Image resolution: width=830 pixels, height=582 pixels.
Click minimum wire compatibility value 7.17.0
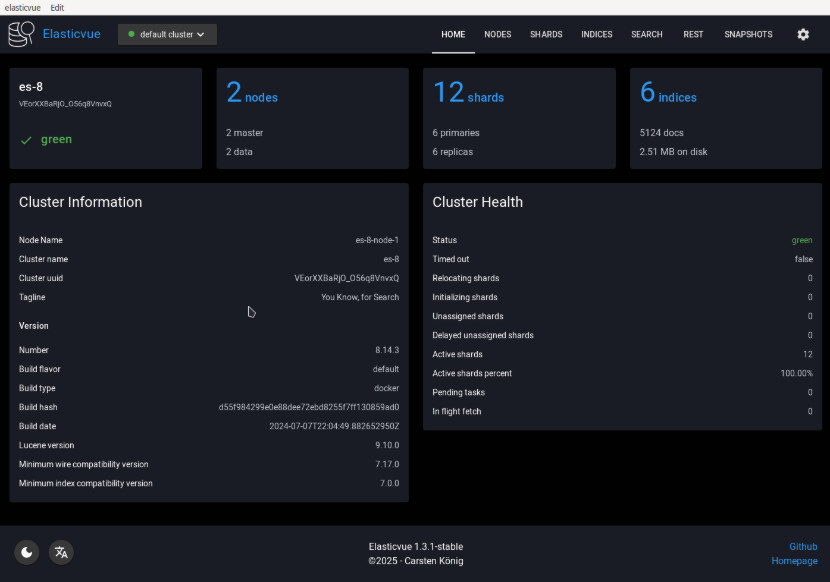tap(387, 464)
